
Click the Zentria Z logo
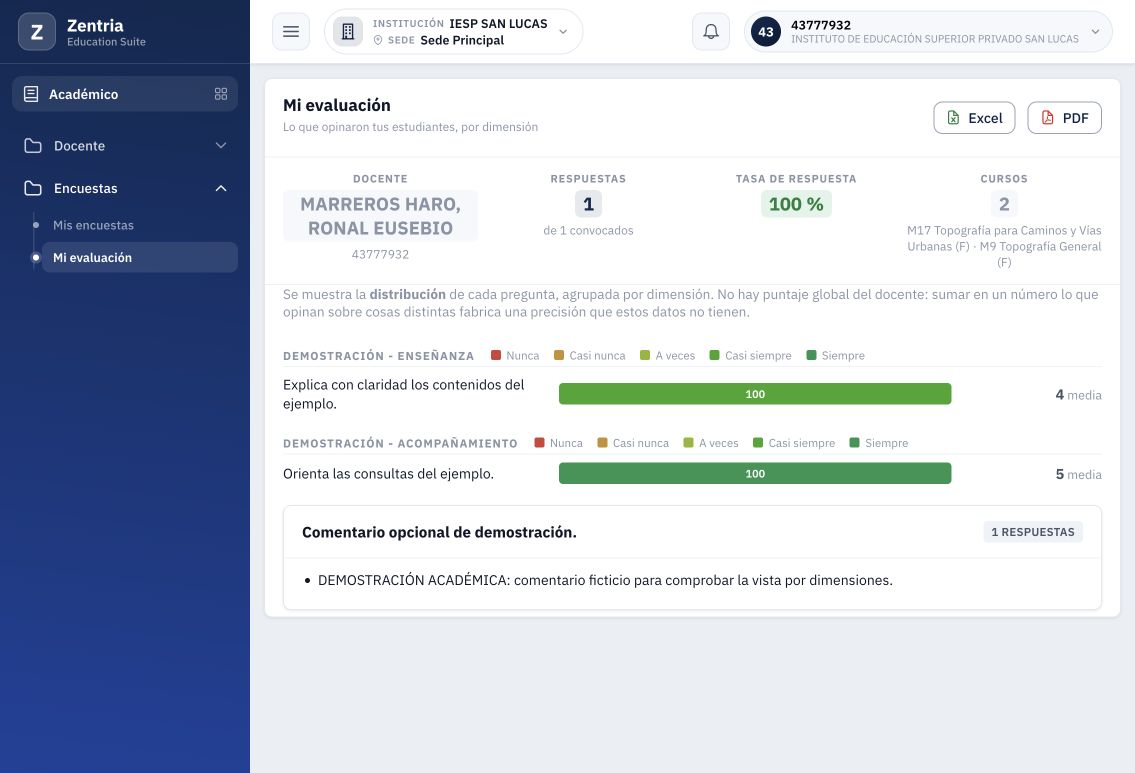coord(37,32)
